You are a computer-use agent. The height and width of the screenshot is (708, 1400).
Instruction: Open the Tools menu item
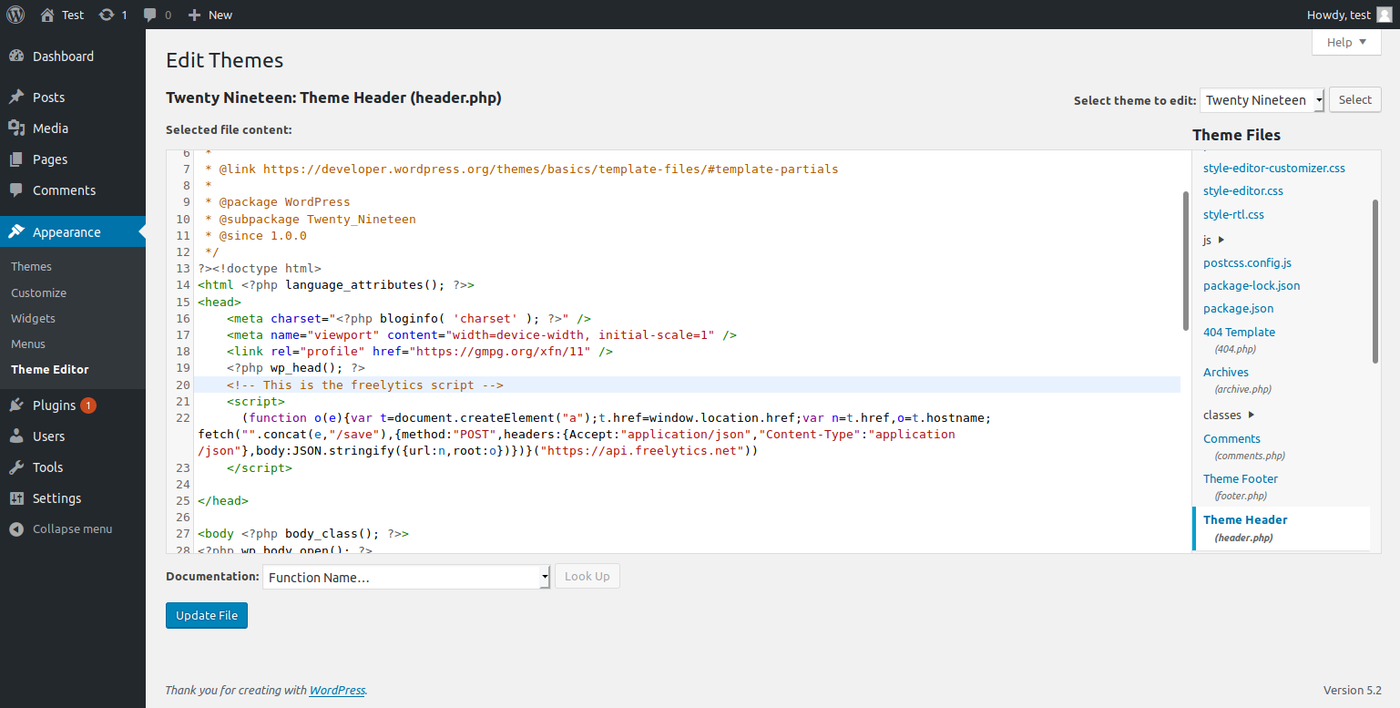pos(47,467)
